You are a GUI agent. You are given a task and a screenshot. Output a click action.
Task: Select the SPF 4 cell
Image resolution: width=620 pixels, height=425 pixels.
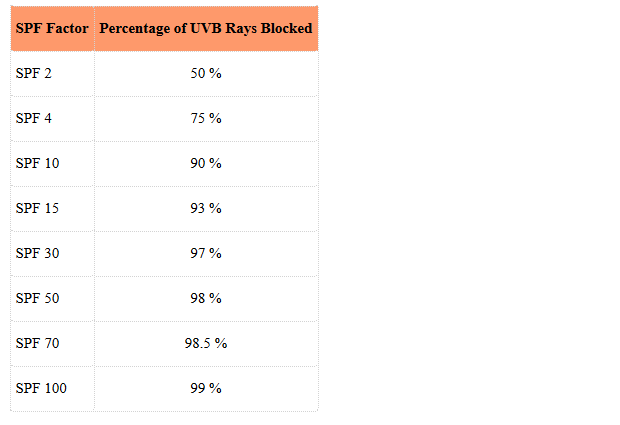pos(52,119)
